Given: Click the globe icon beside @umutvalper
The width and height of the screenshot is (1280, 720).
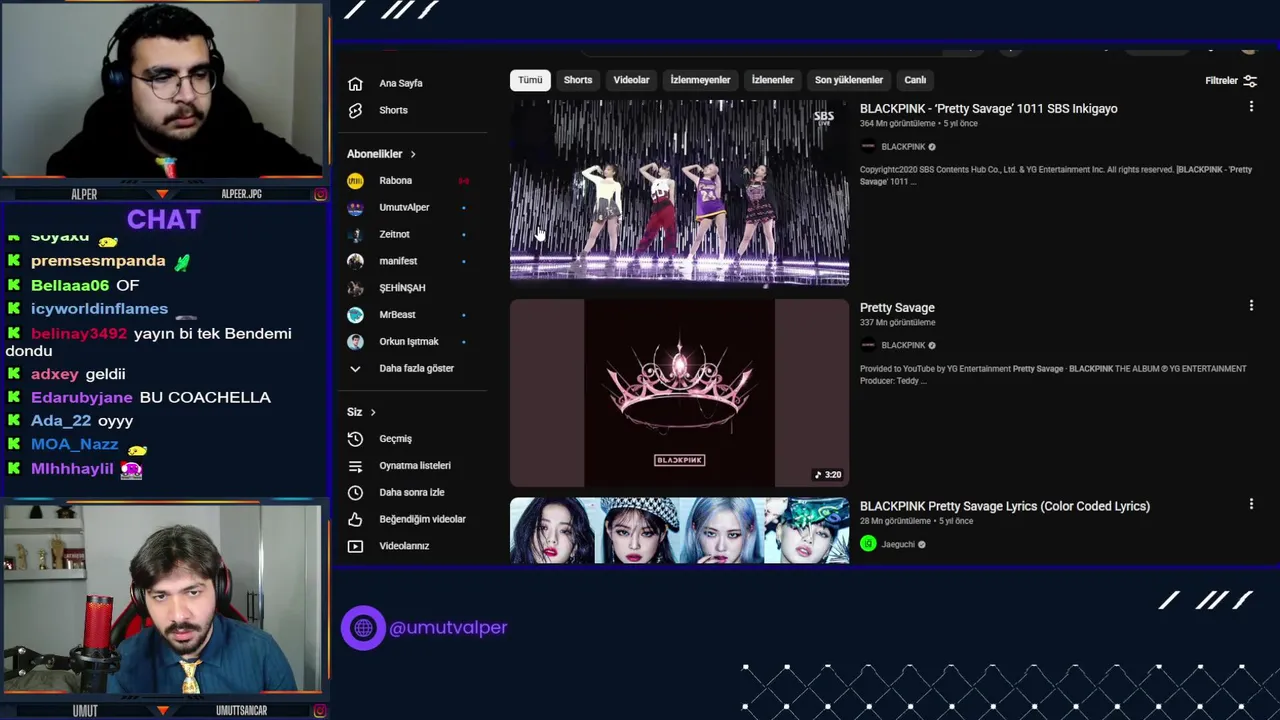Looking at the screenshot, I should [x=363, y=628].
